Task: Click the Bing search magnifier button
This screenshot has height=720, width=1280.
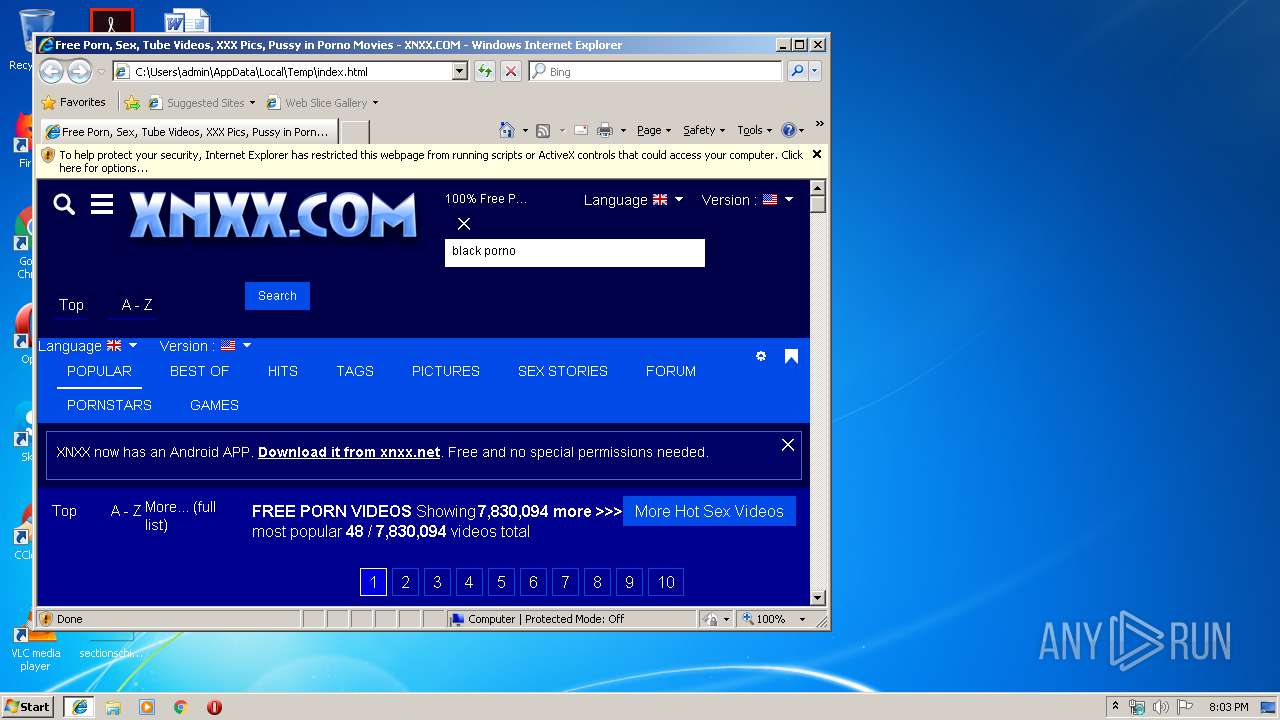Action: coord(797,71)
